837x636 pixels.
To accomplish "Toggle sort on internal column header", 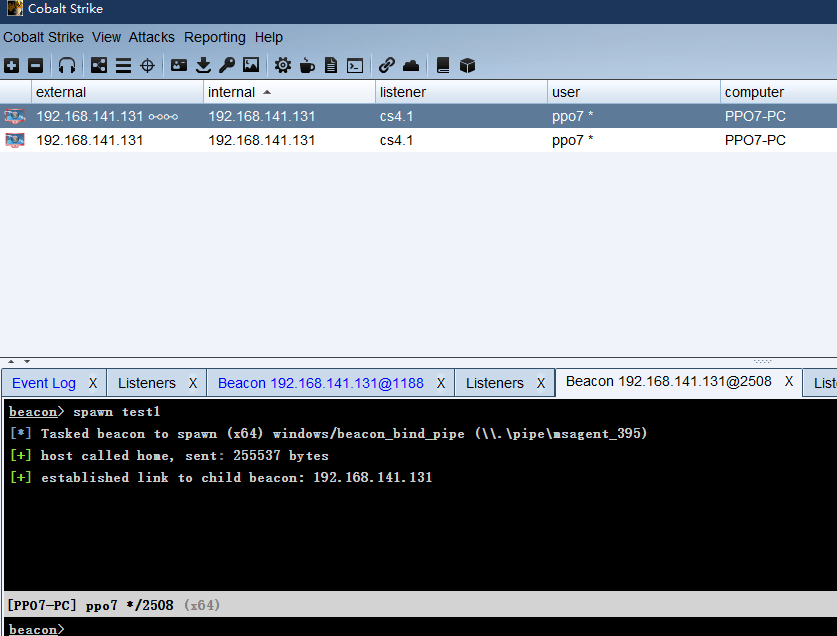I will pyautogui.click(x=289, y=92).
